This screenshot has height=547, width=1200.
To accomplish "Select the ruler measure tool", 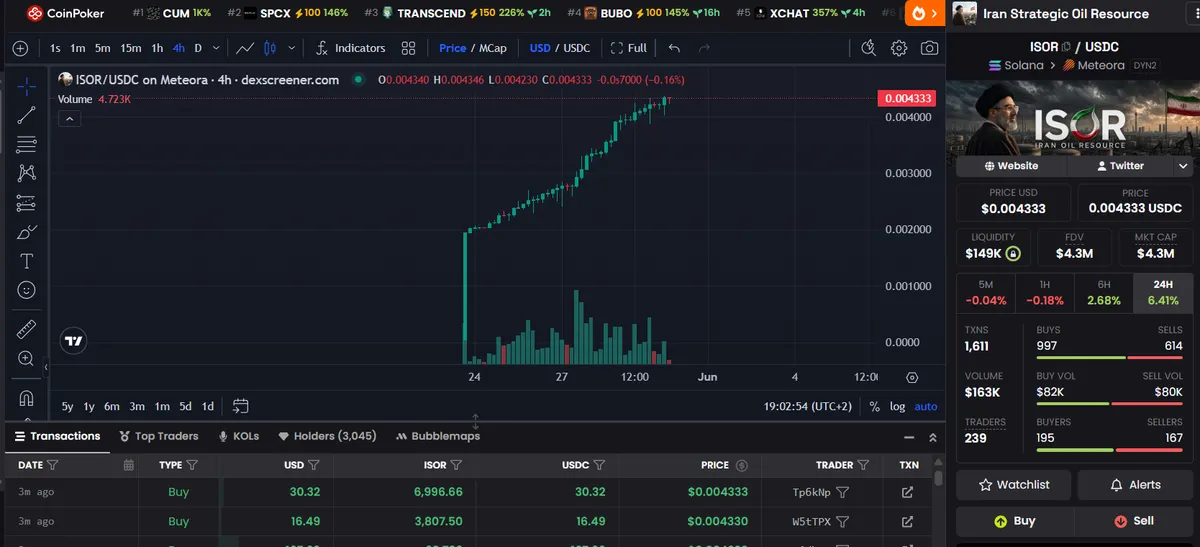I will point(27,329).
